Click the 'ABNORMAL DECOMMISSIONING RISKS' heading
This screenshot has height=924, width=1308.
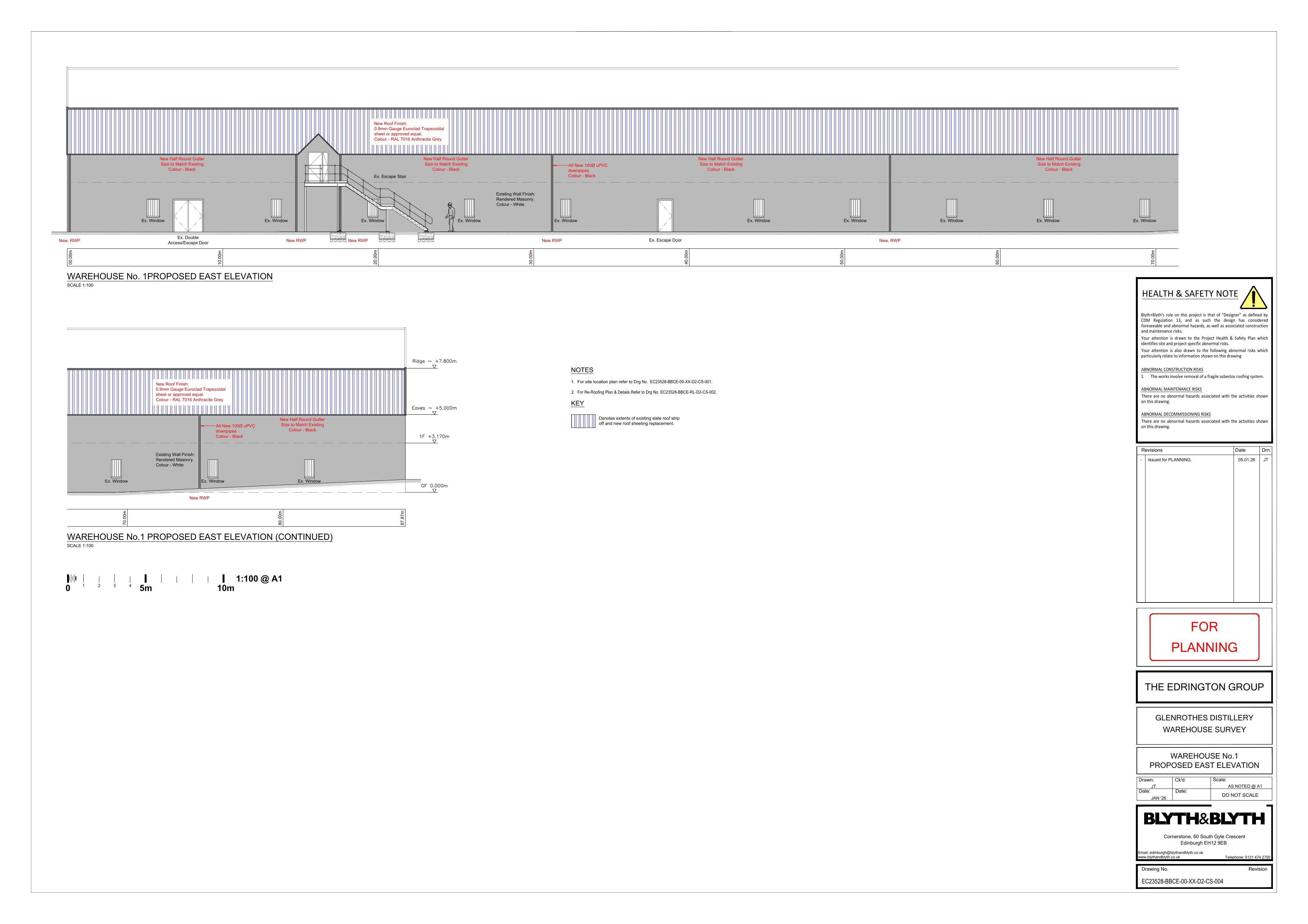click(1176, 415)
